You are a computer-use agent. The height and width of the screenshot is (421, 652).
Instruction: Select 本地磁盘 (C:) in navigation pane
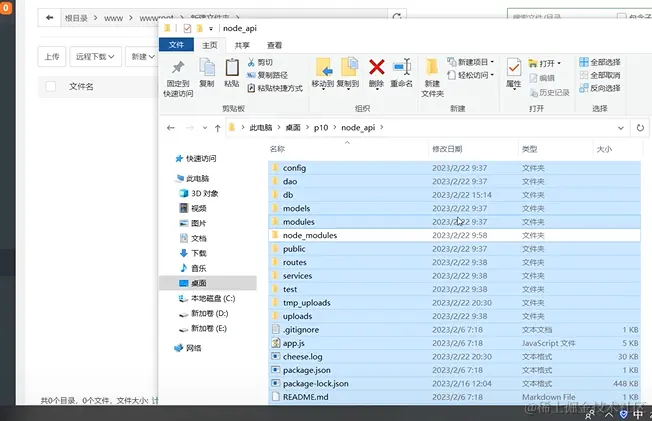207,298
